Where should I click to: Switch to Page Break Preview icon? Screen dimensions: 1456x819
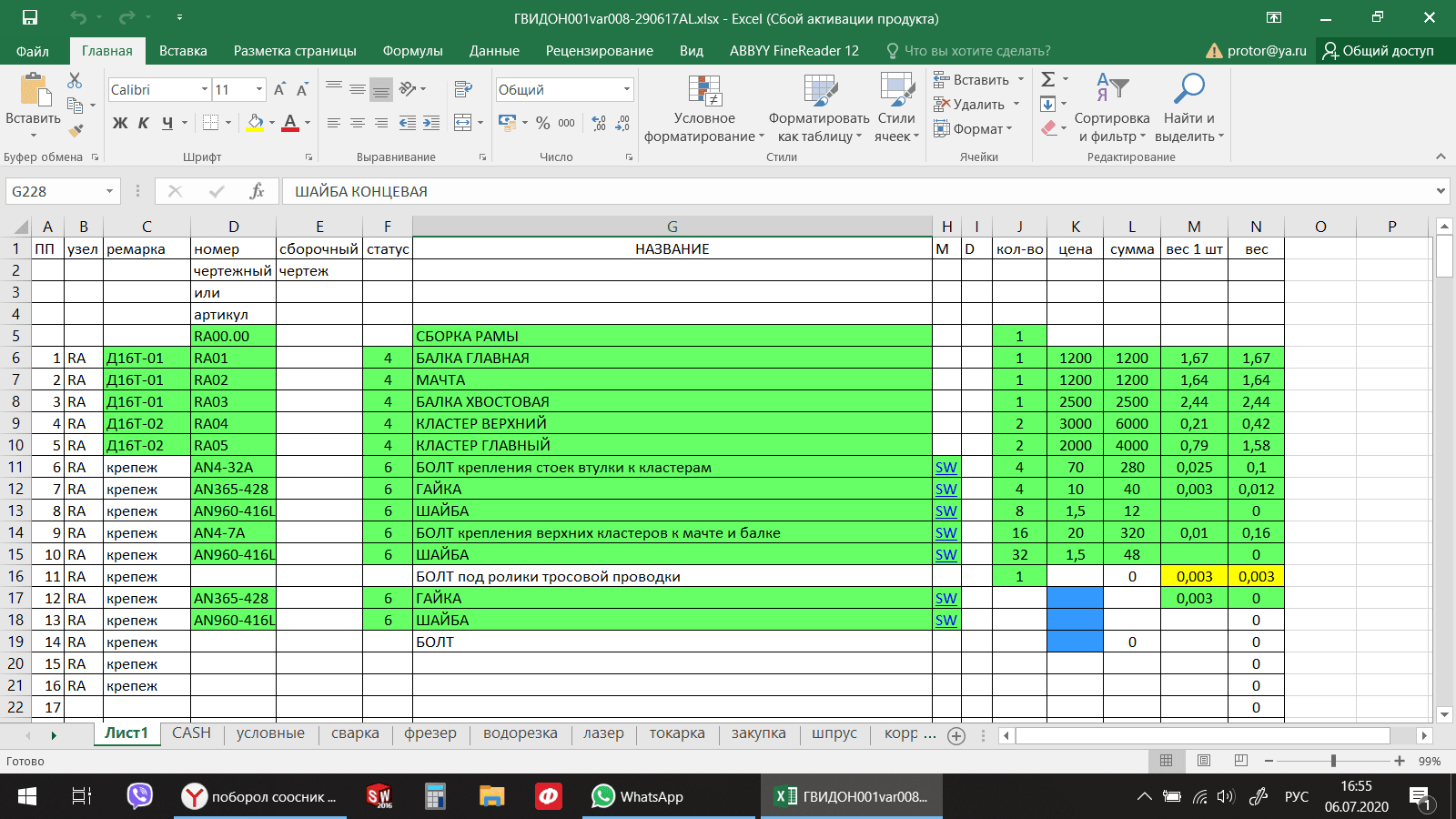point(1240,761)
